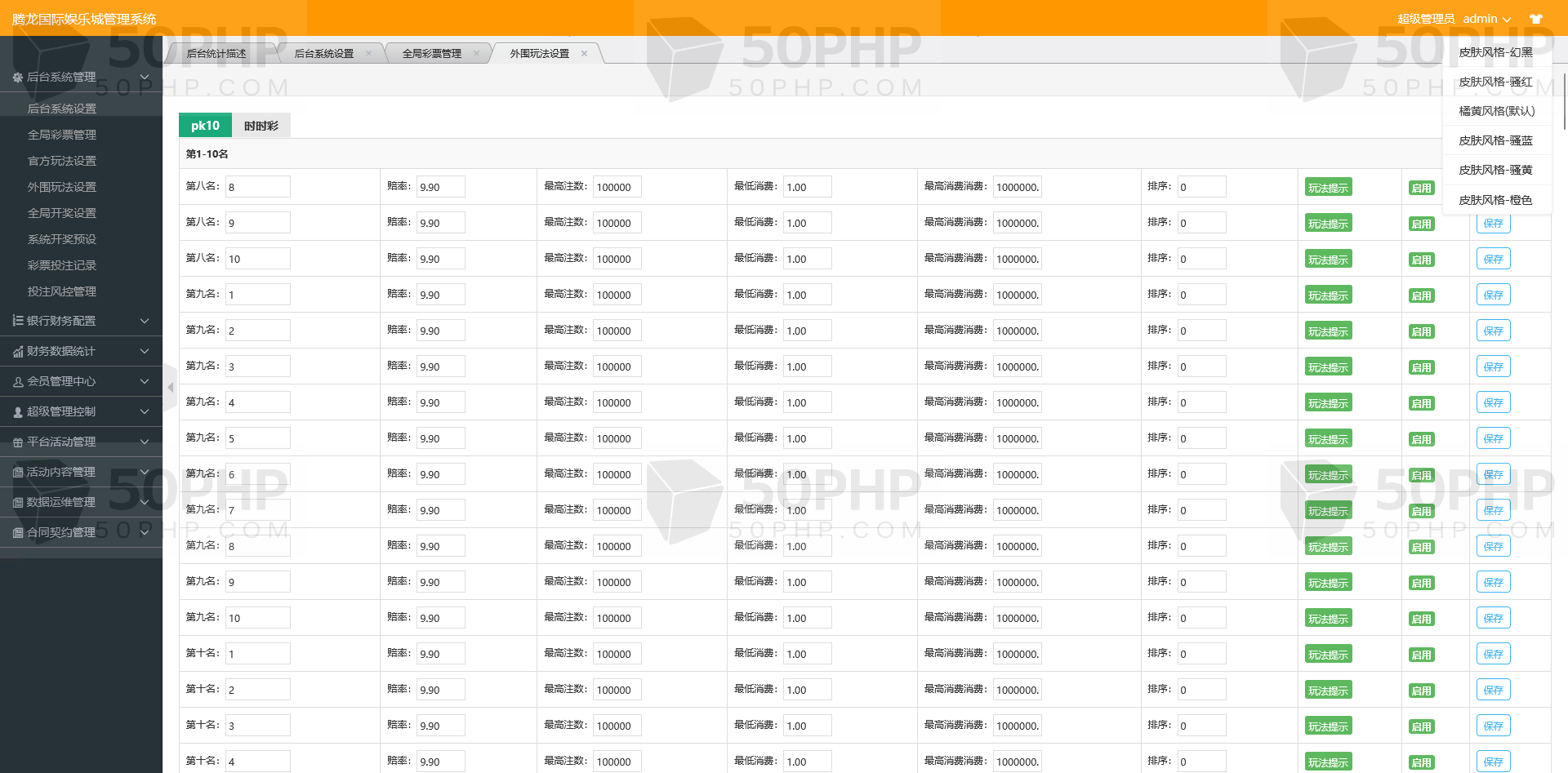Select the 皮肤风格-橙色 color theme

click(1495, 200)
